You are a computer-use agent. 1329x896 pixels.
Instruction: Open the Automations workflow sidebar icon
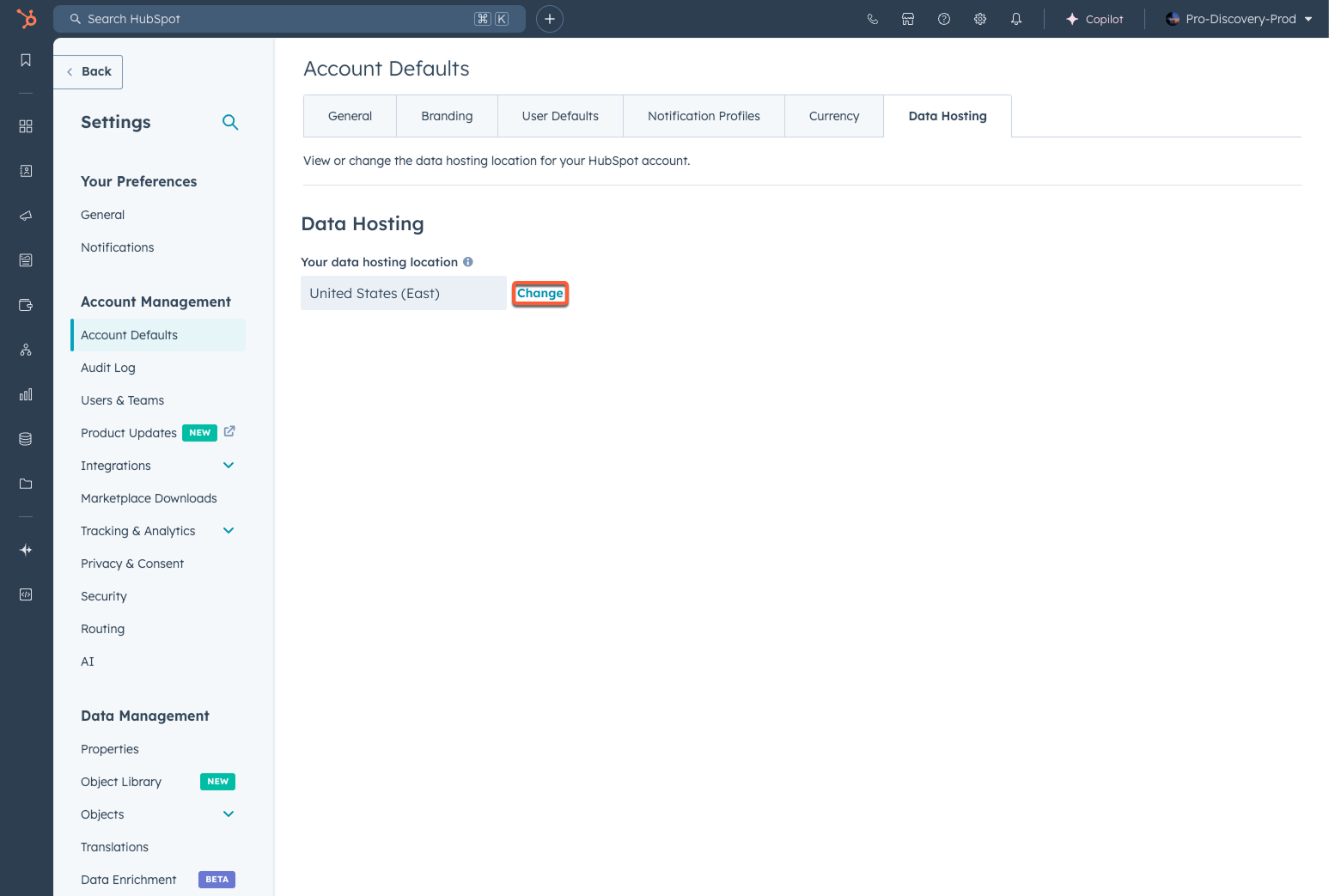click(x=25, y=350)
